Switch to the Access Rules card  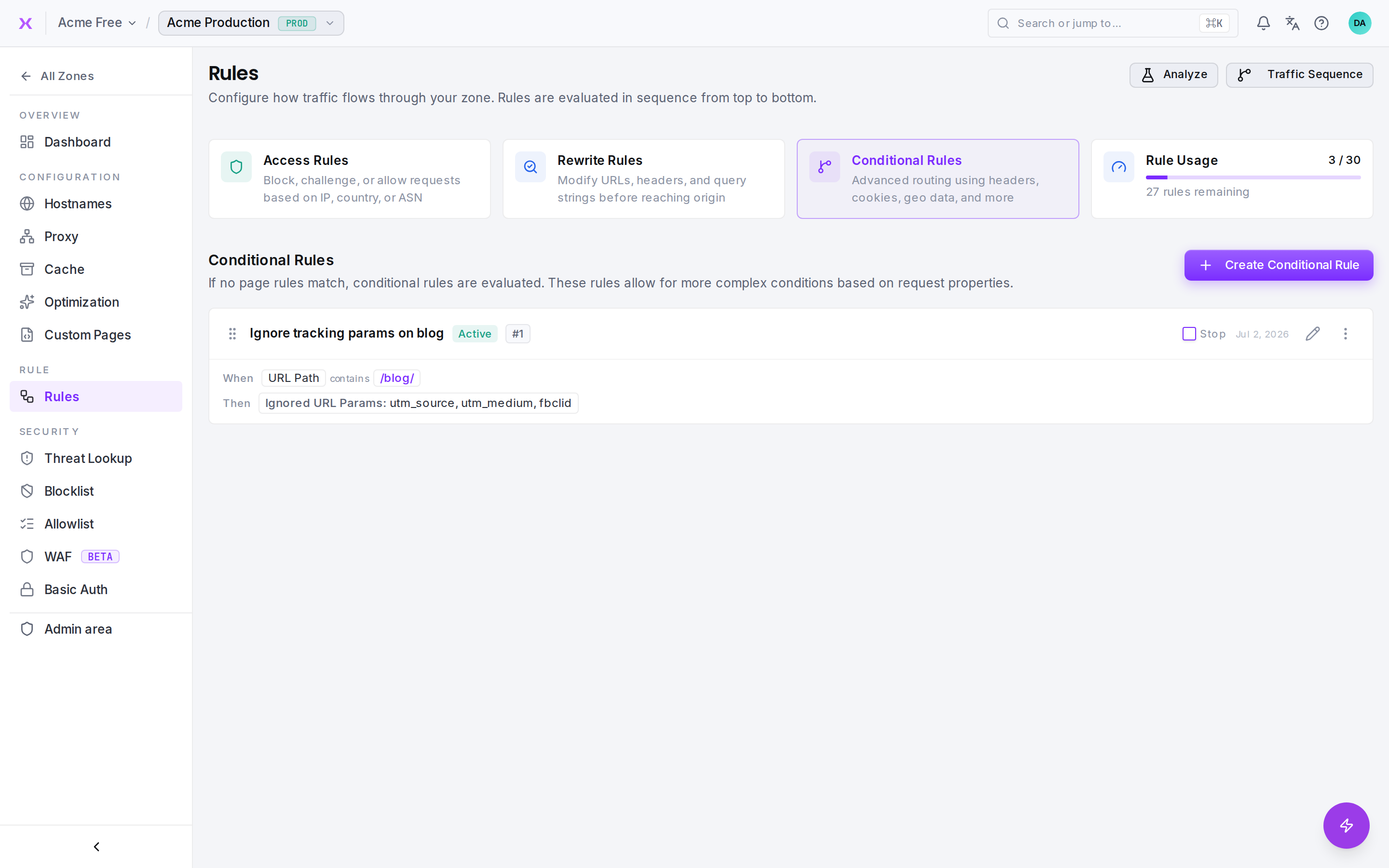pos(350,178)
